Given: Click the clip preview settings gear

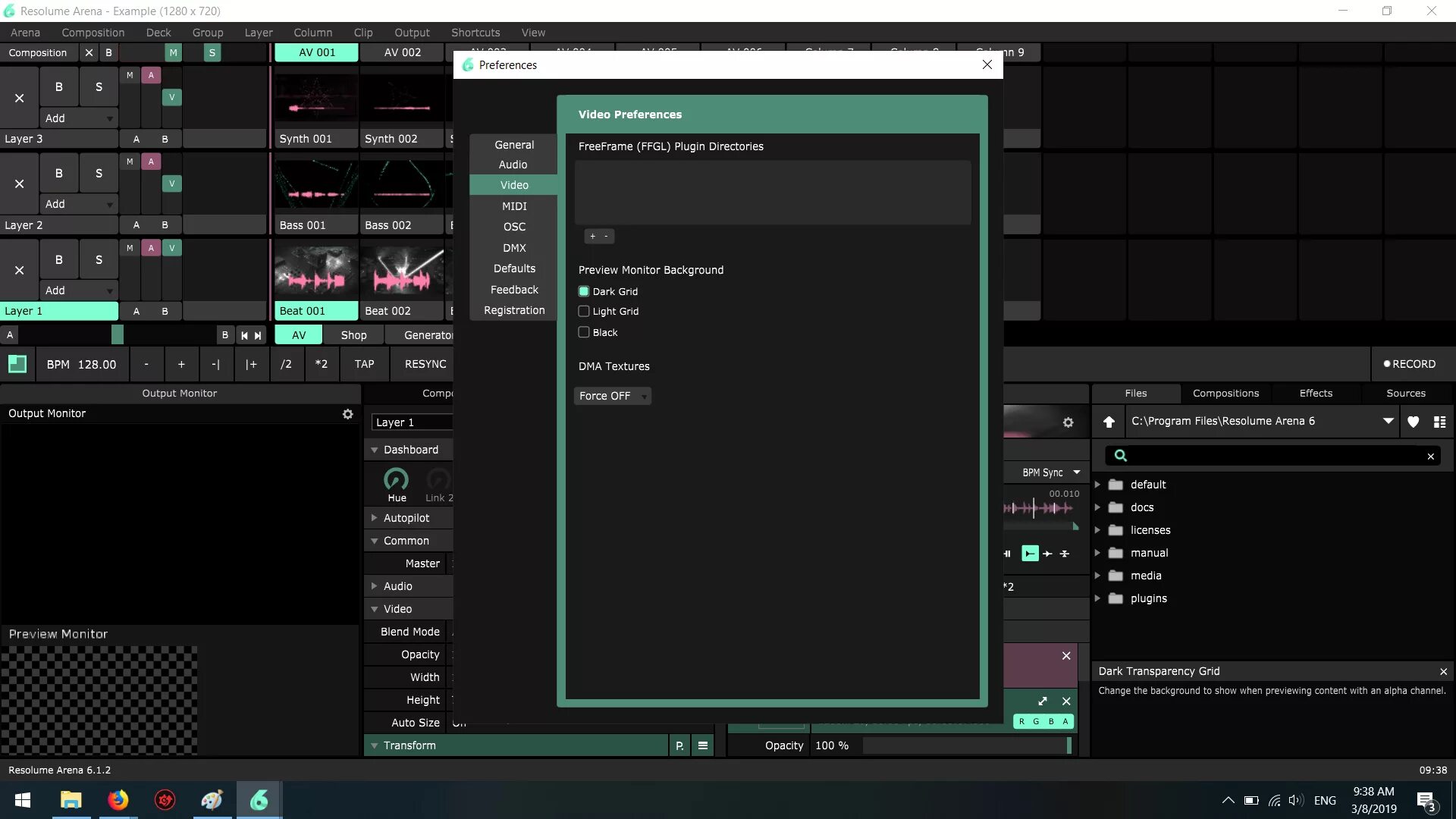Looking at the screenshot, I should 1068,422.
